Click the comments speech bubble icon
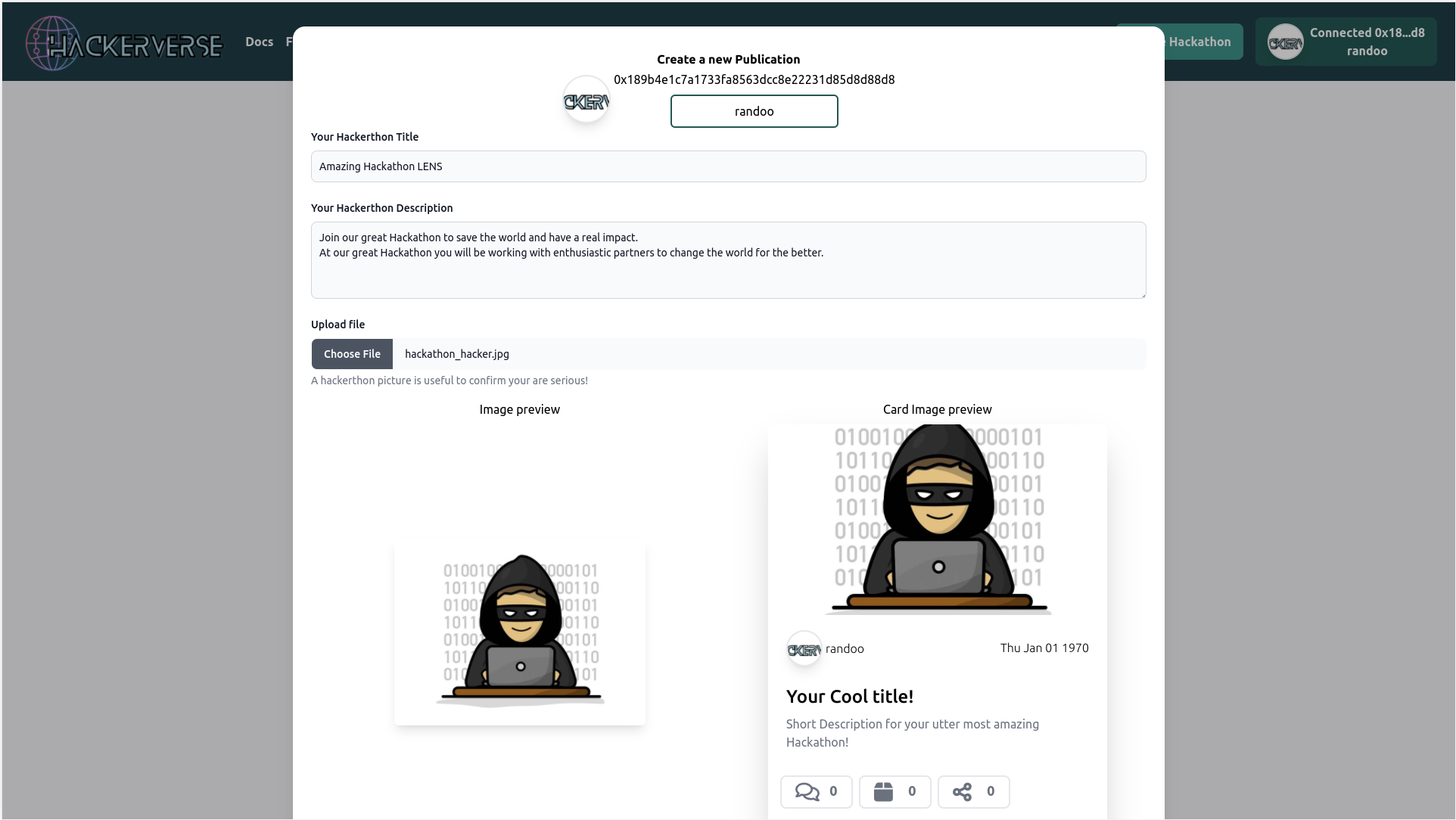Screen dimensions: 1456x820 click(807, 792)
